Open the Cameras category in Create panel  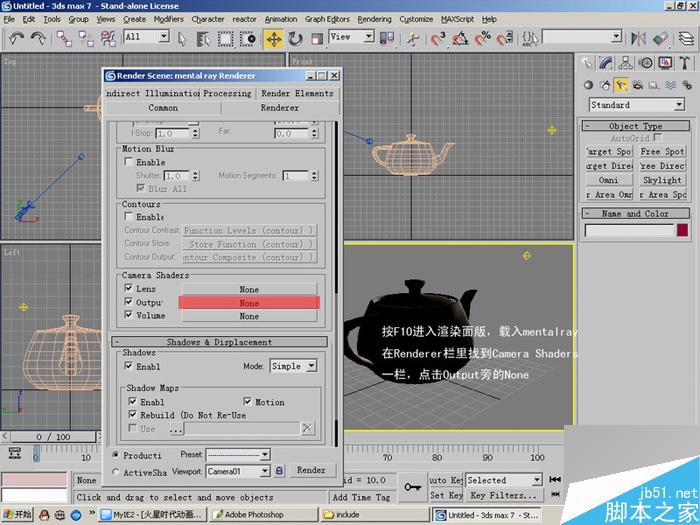coord(638,85)
